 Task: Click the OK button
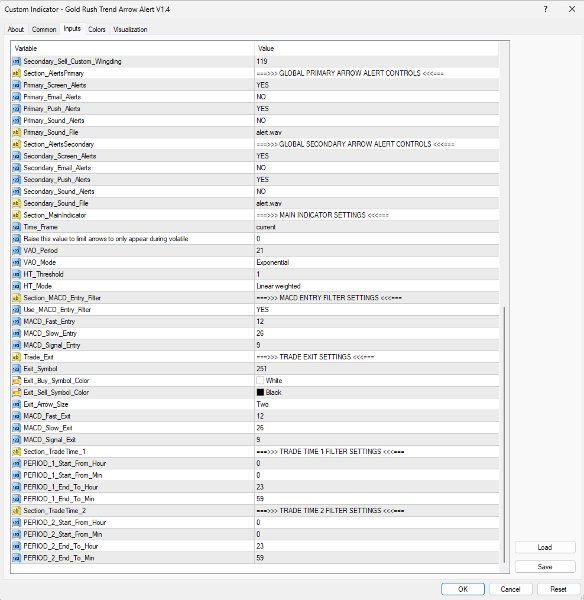[463, 589]
